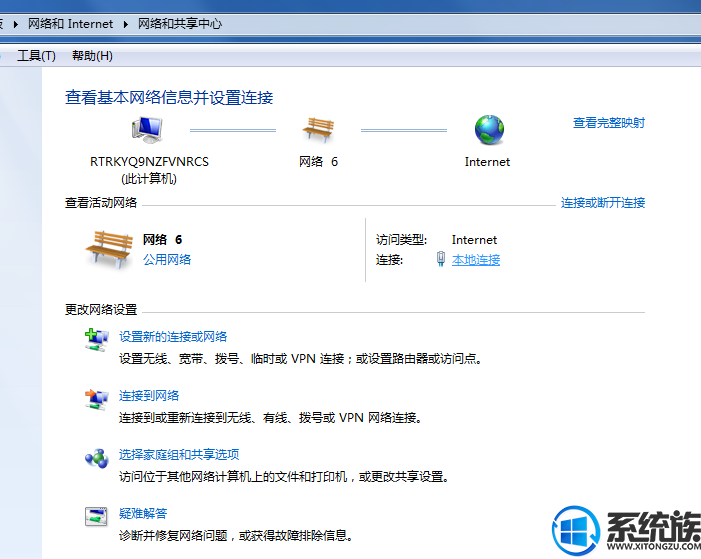Click the 疑难解答 troubleshoot icon
701x559 pixels.
97,517
